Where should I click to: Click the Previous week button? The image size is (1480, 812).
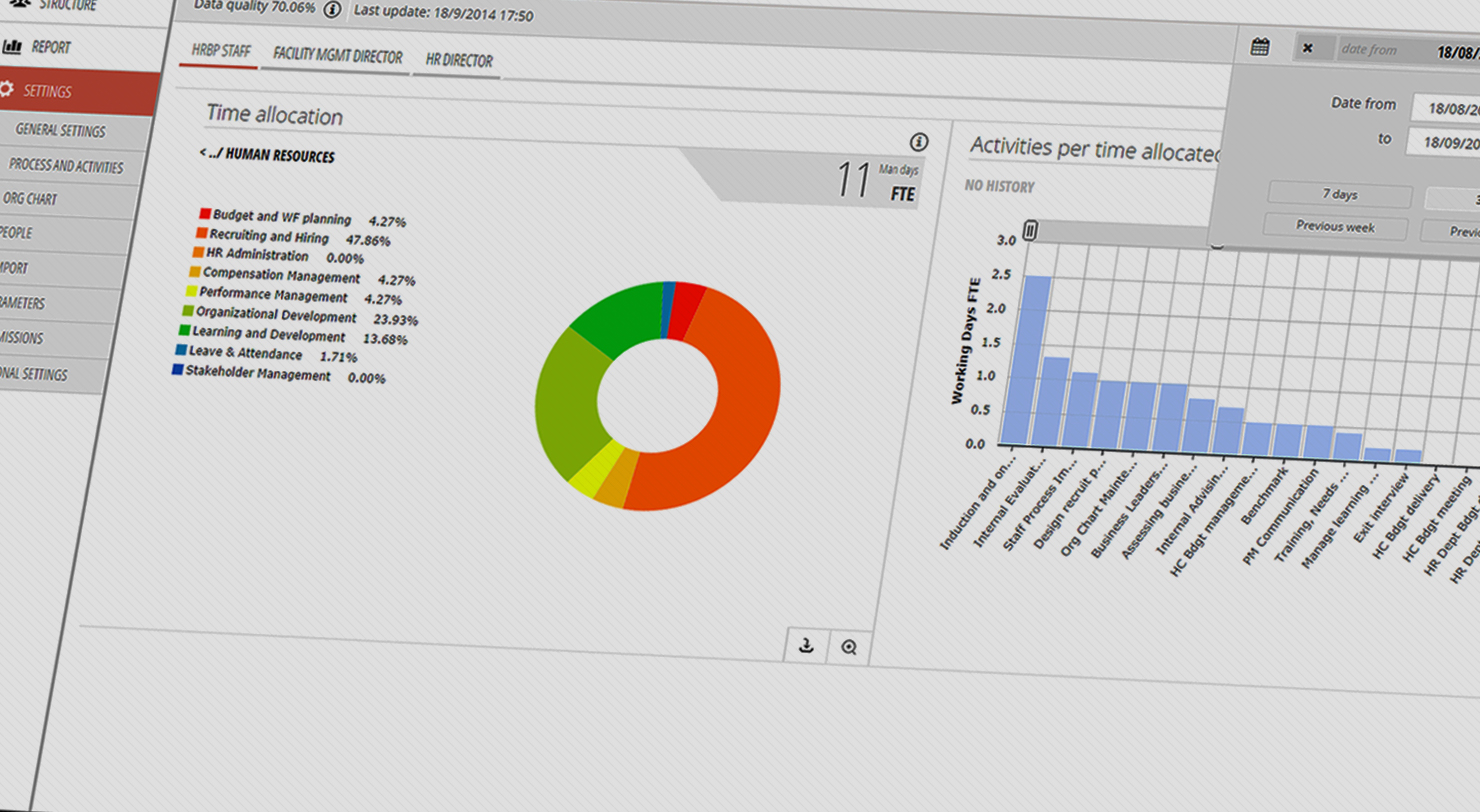[1335, 227]
